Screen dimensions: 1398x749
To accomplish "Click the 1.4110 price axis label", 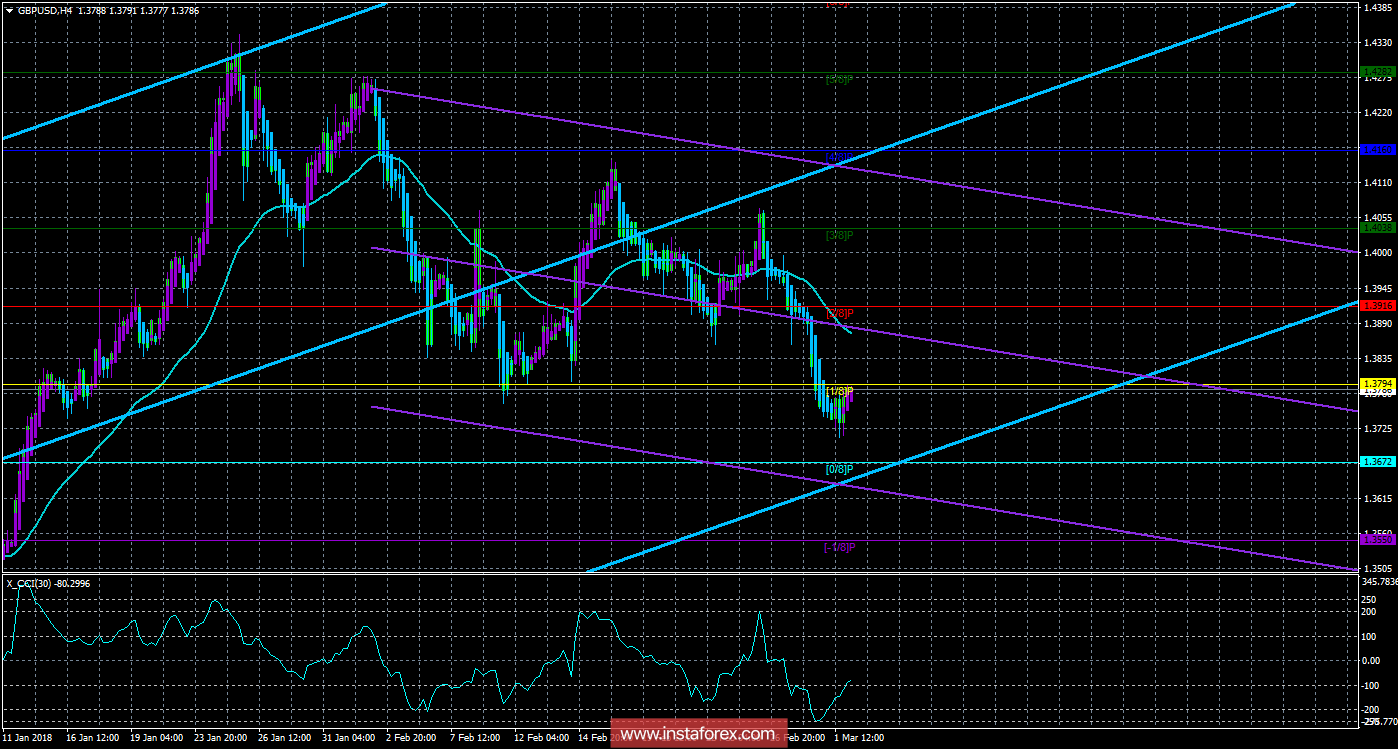I will click(x=1377, y=183).
